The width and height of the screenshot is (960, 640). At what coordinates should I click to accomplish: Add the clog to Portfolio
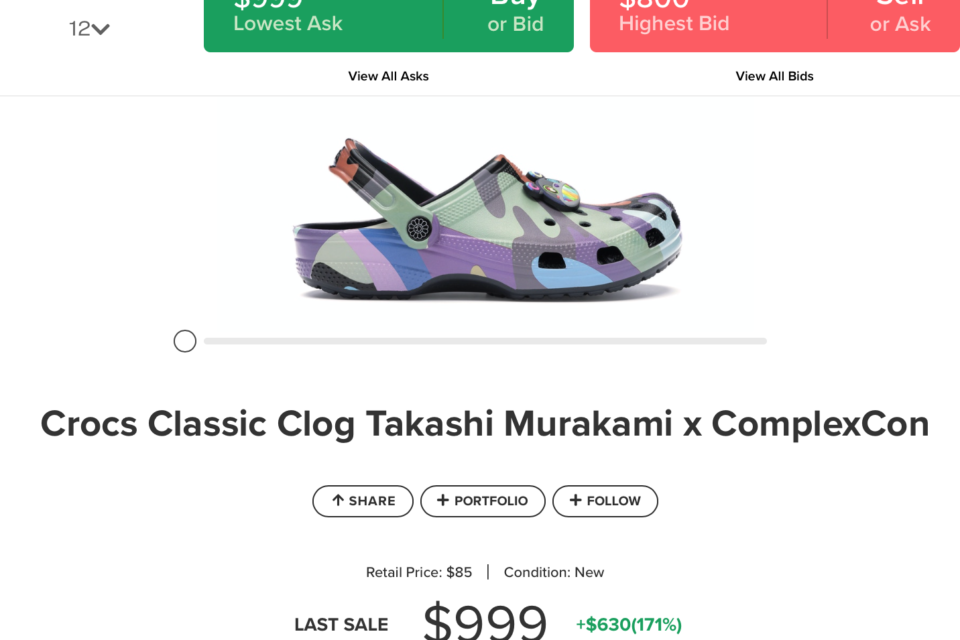(483, 501)
